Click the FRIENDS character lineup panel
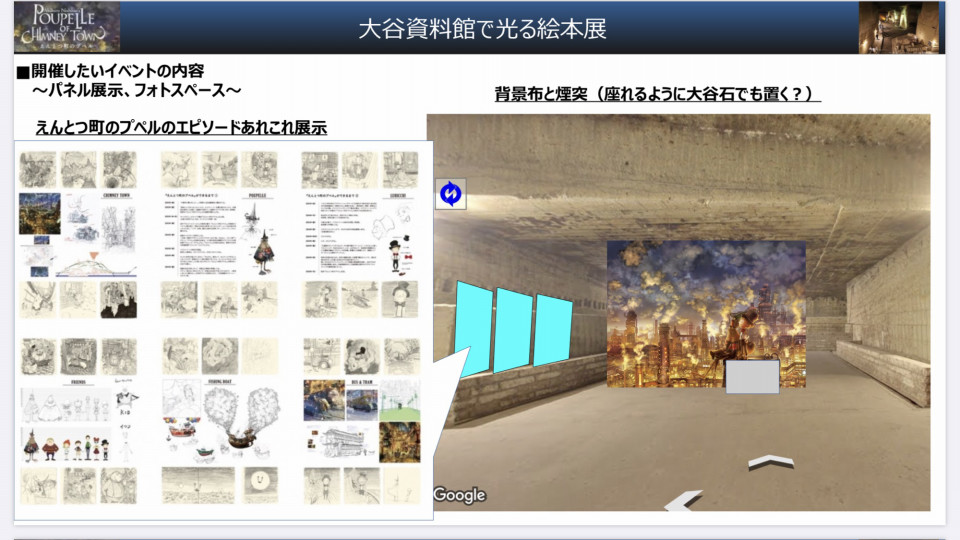Image resolution: width=960 pixels, height=540 pixels. point(78,422)
